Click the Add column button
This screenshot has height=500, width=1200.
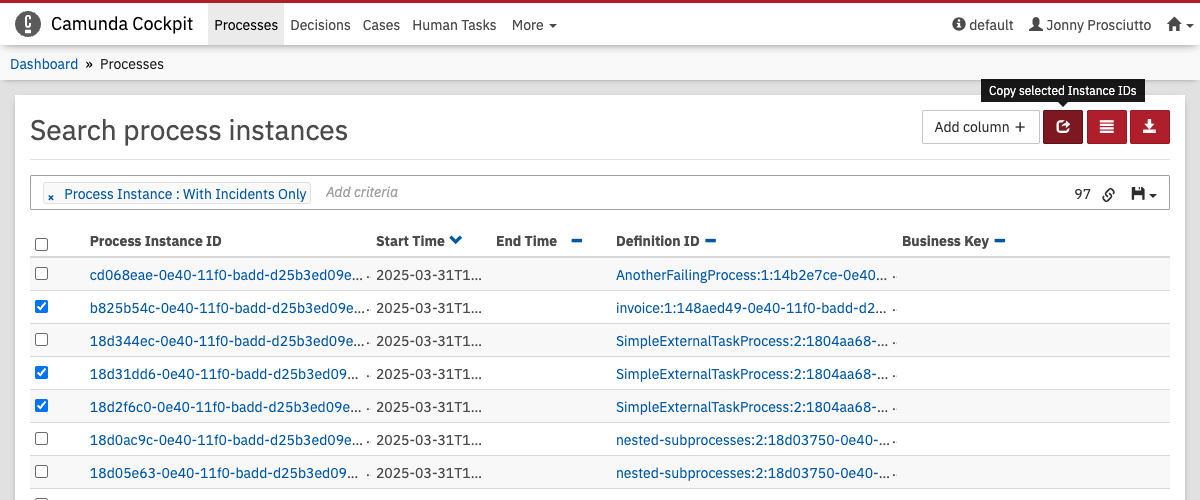[979, 127]
